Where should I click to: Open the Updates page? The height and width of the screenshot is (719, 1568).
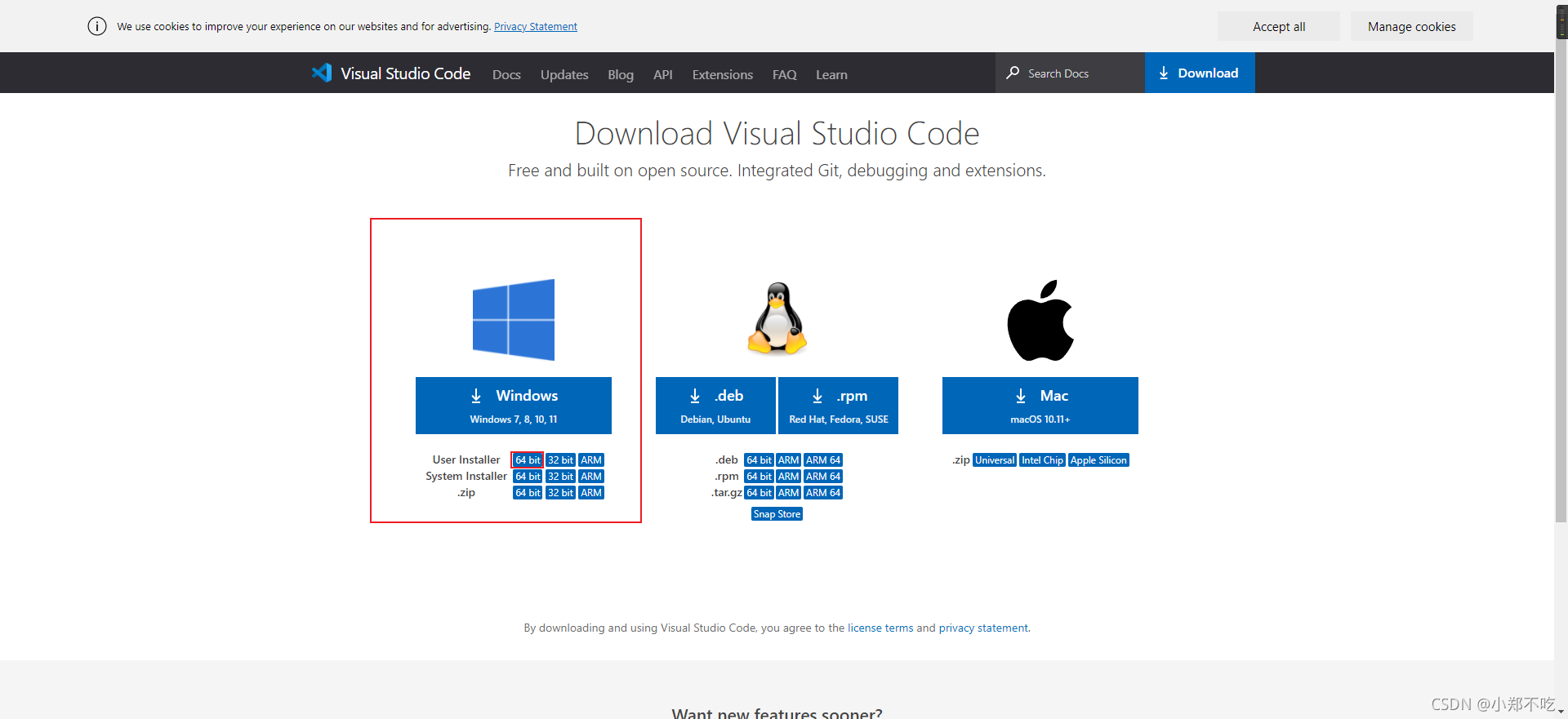[x=564, y=74]
